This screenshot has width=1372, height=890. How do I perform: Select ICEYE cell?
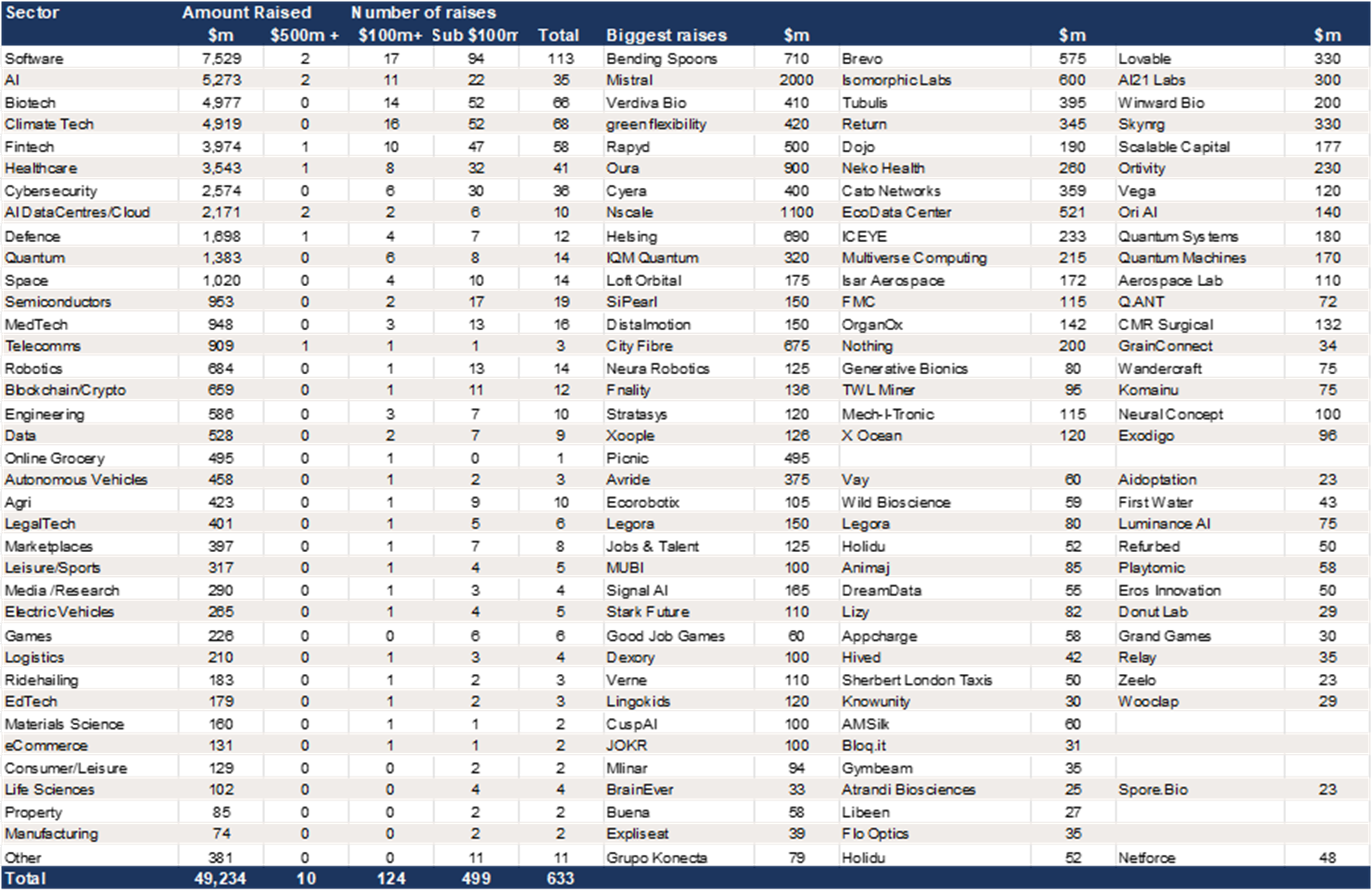[x=864, y=236]
